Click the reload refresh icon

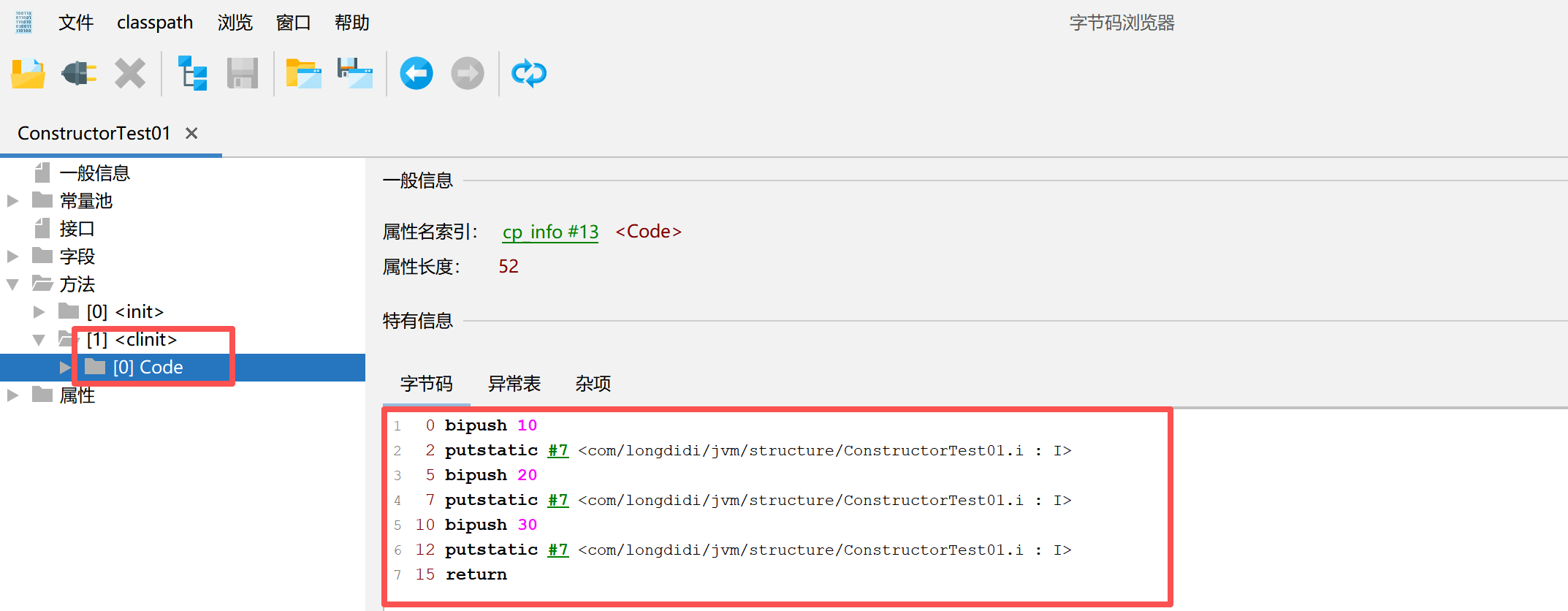(529, 73)
